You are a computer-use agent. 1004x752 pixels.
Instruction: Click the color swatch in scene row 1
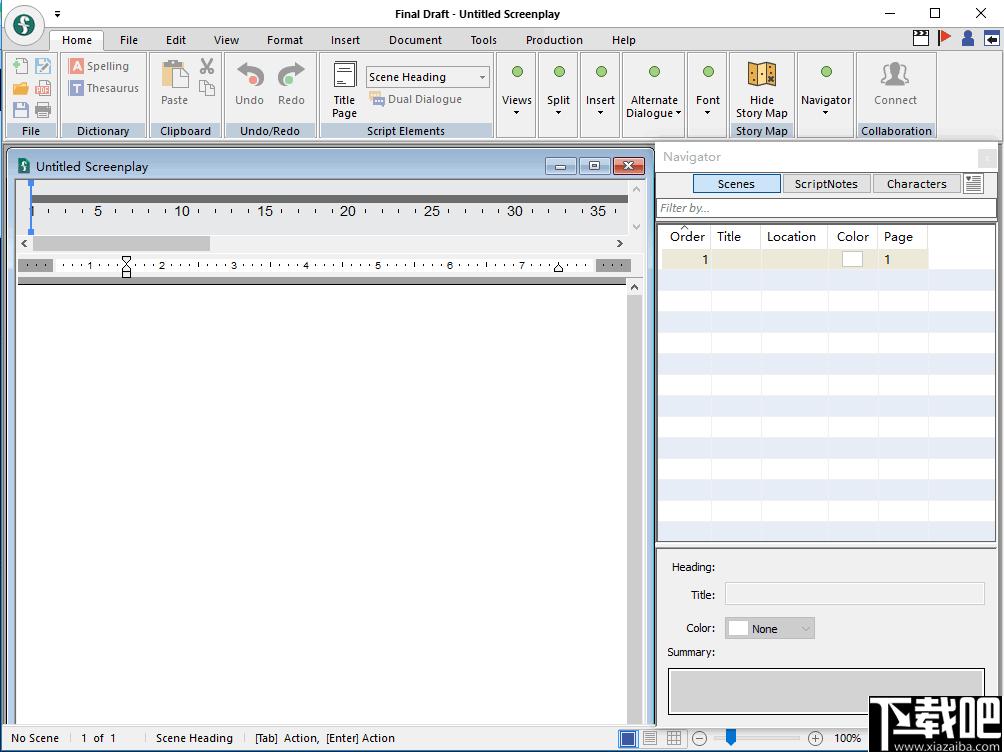[x=852, y=259]
